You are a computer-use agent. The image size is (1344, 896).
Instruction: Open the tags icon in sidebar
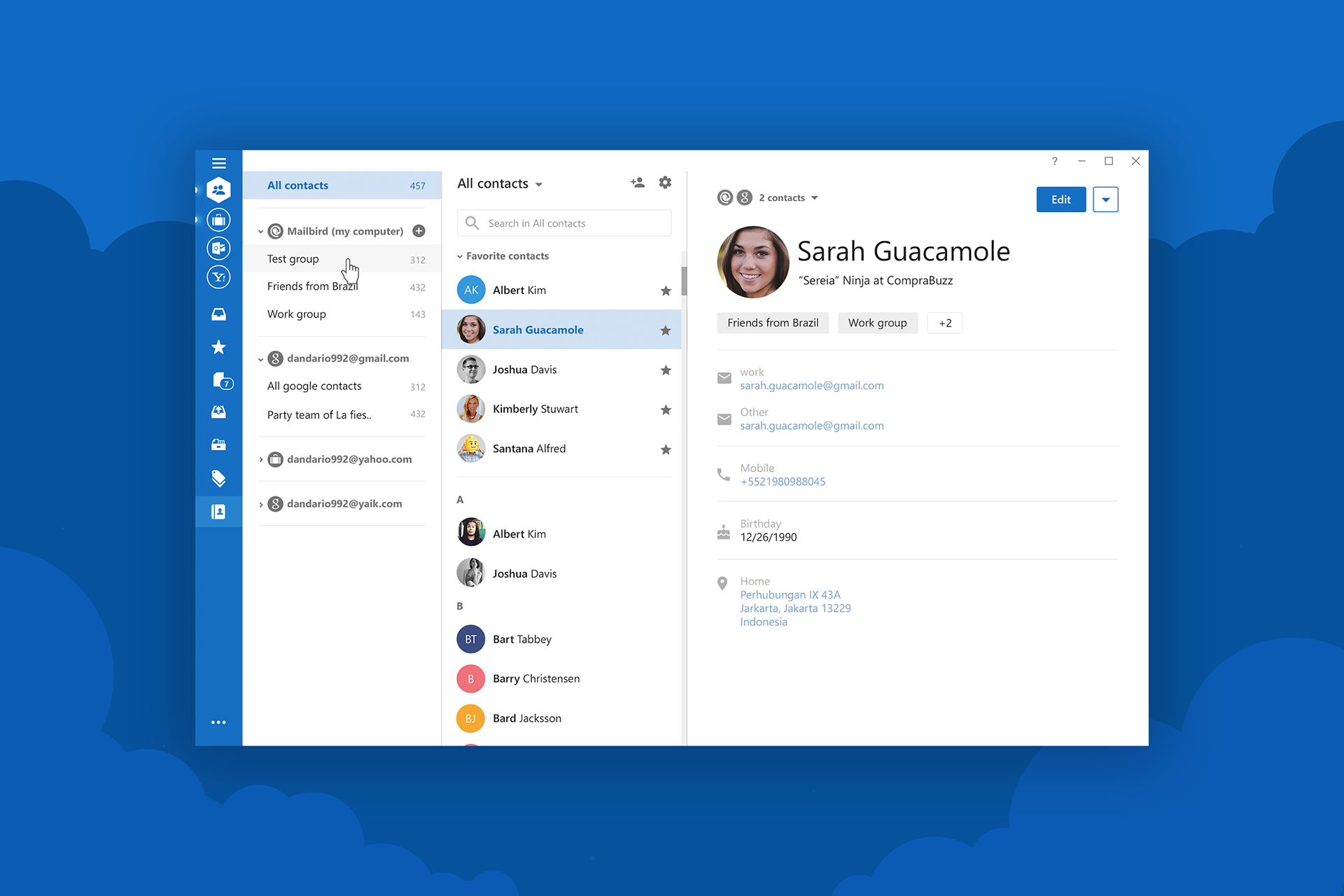point(218,478)
